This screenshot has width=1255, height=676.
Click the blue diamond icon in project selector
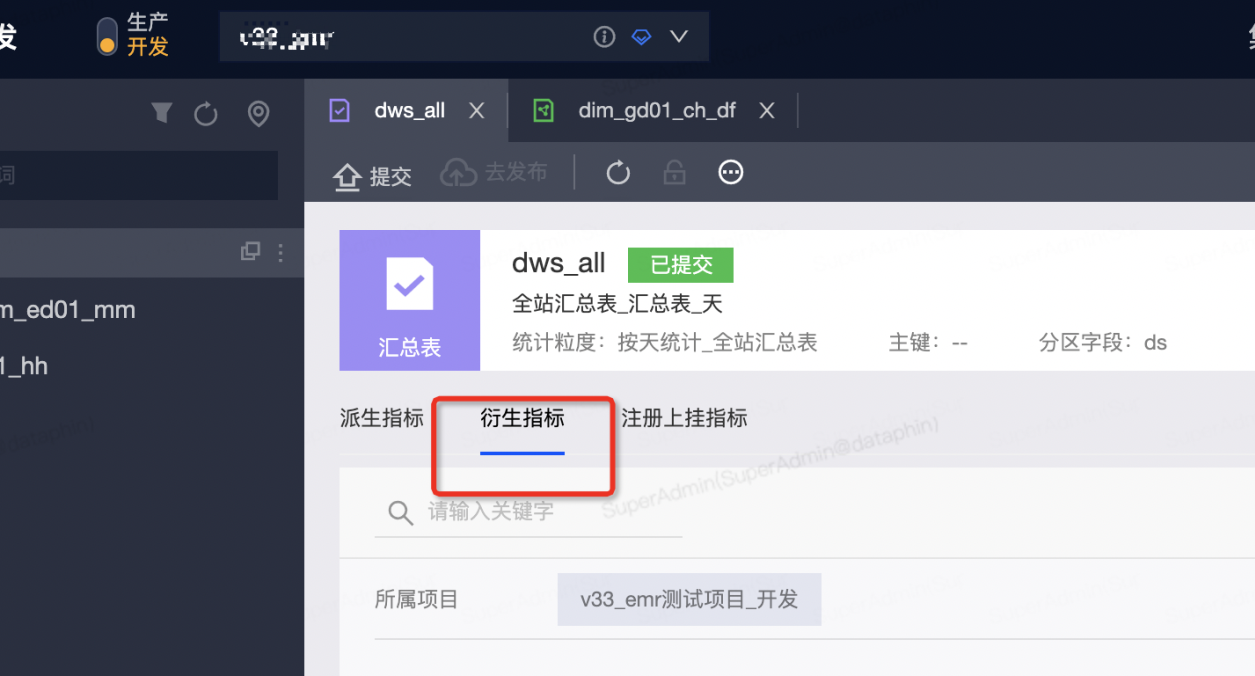tap(641, 37)
